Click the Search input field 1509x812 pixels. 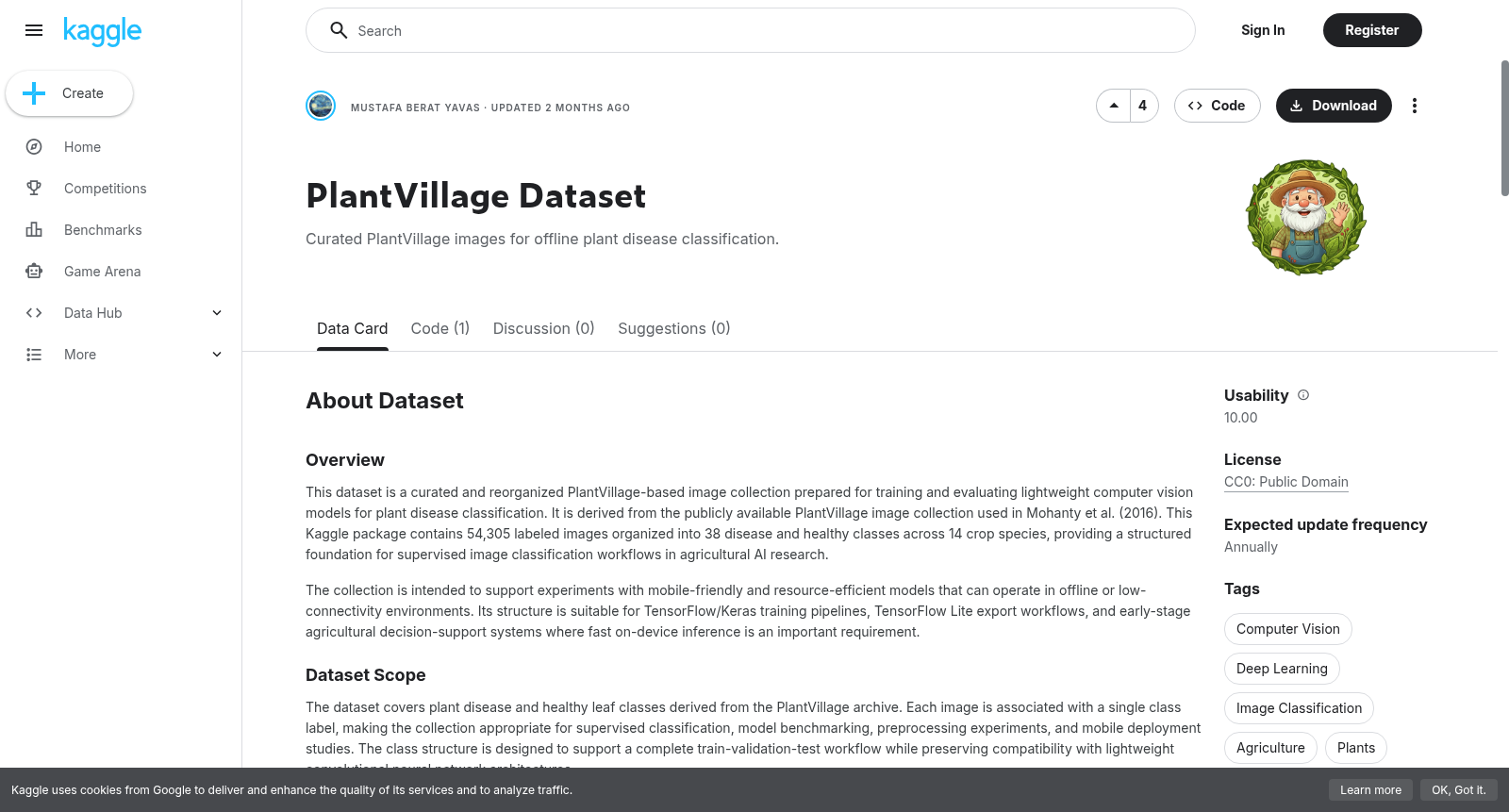point(751,30)
